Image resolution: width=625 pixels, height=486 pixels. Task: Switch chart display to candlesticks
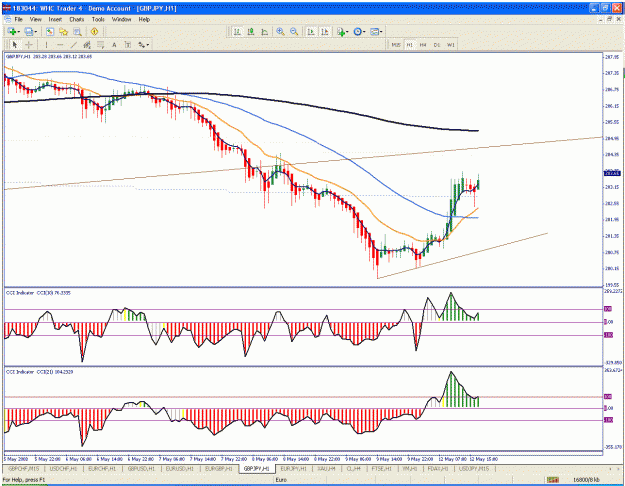click(x=251, y=31)
